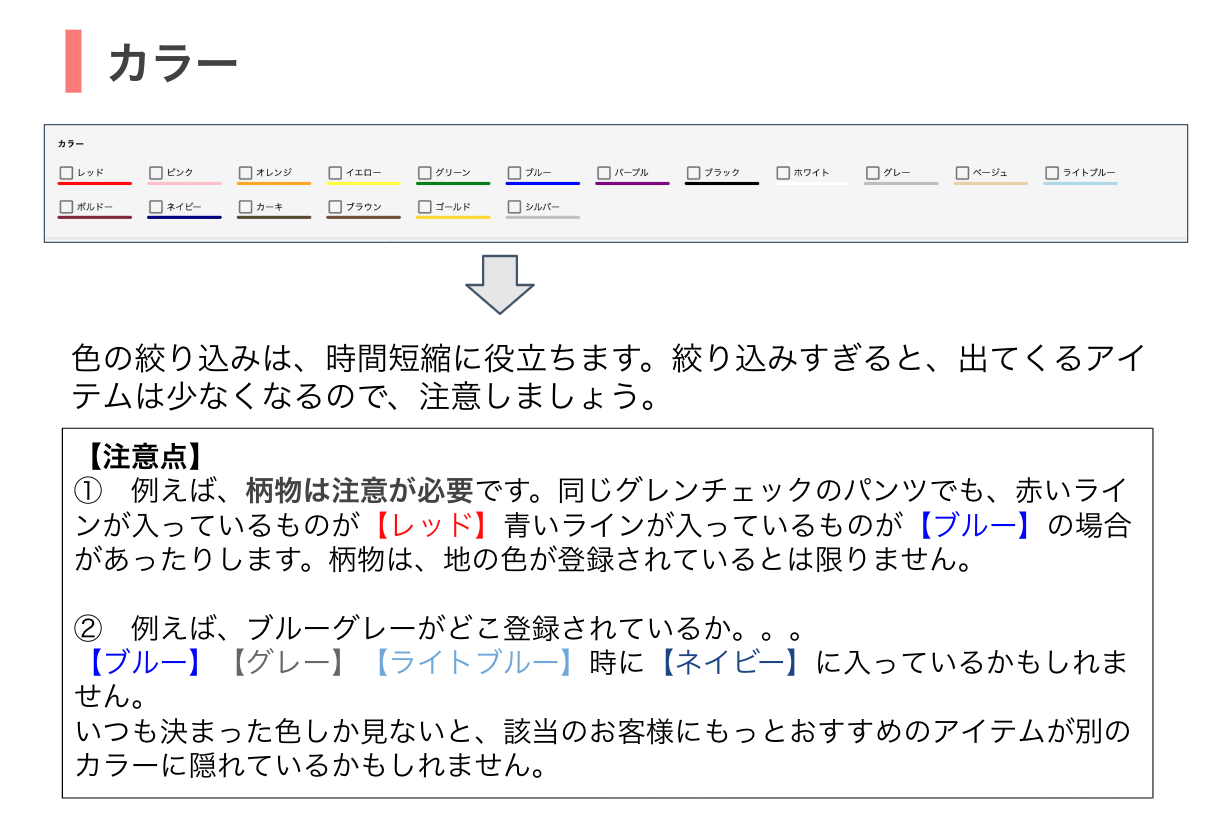Image resolution: width=1216 pixels, height=824 pixels.
Task: Enable the パープル (Purple) checkbox
Action: click(604, 173)
